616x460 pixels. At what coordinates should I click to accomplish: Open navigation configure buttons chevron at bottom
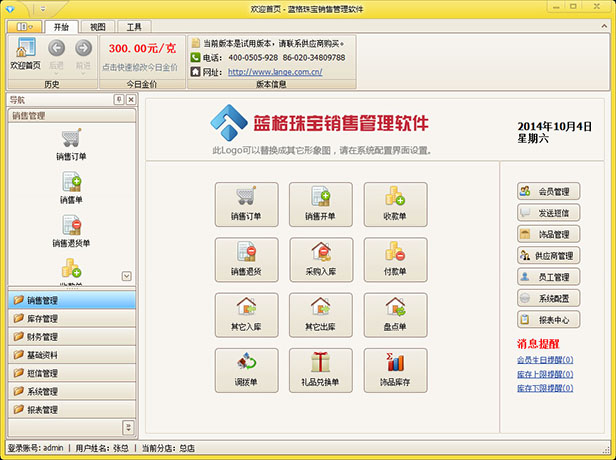coord(128,427)
